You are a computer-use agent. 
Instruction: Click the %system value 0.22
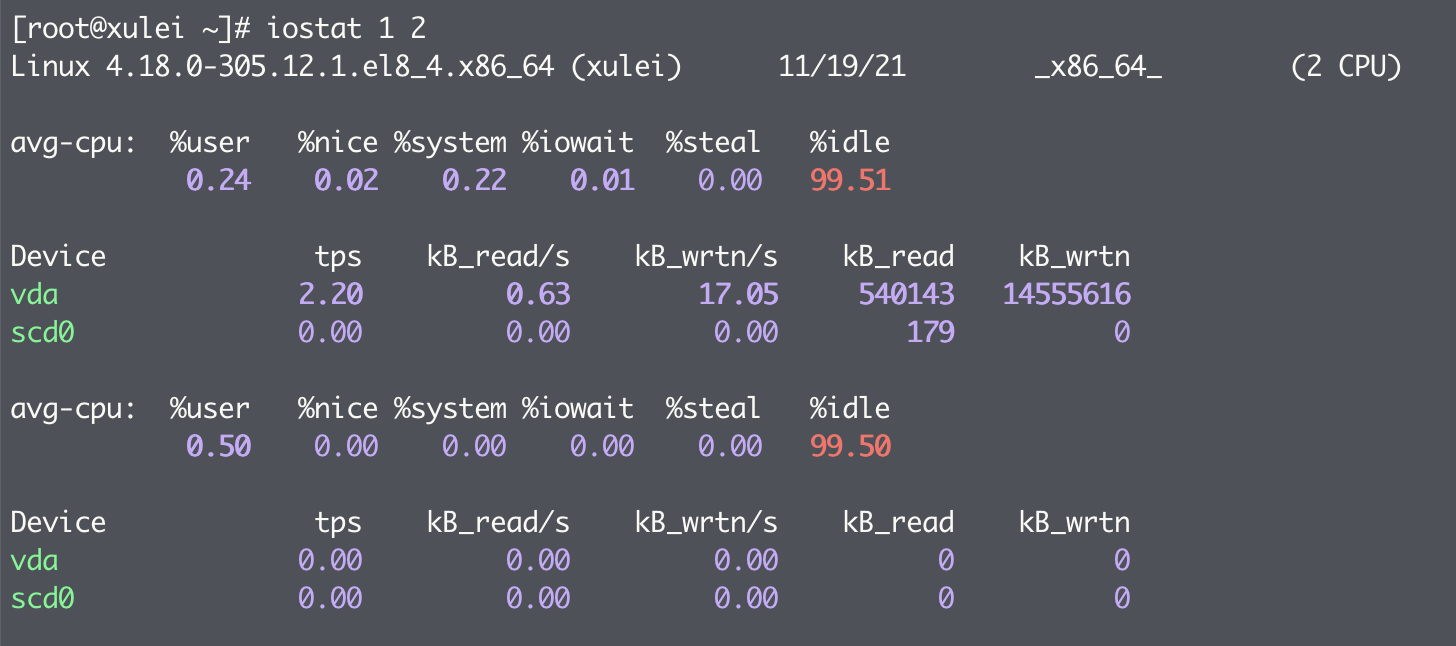474,181
